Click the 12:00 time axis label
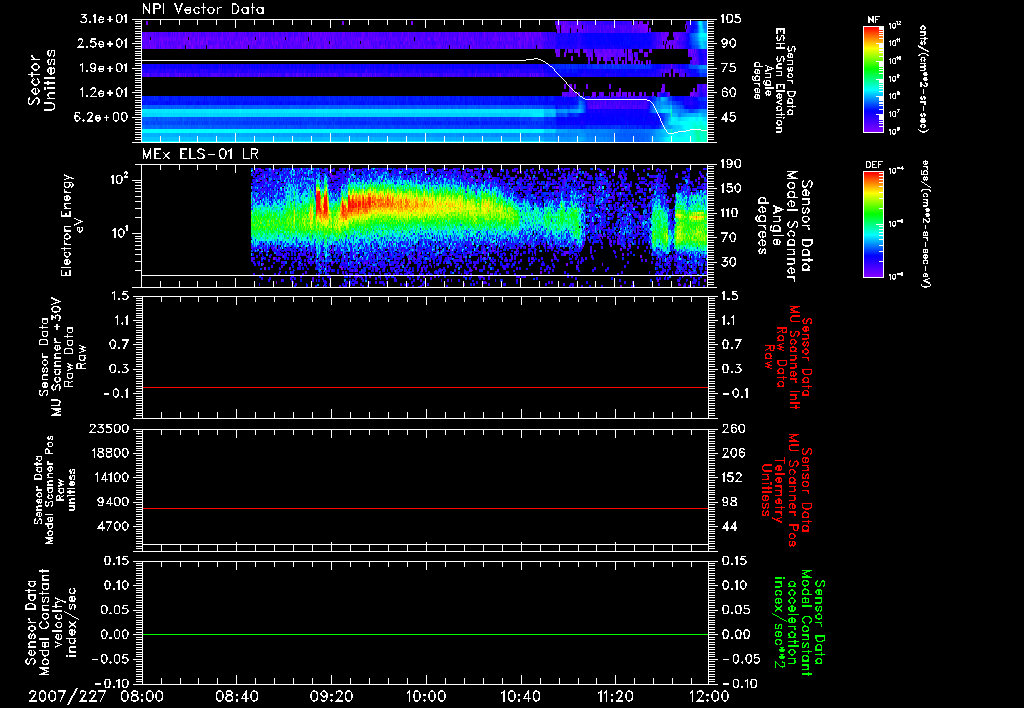Viewport: 1024px width, 708px height. click(x=708, y=694)
